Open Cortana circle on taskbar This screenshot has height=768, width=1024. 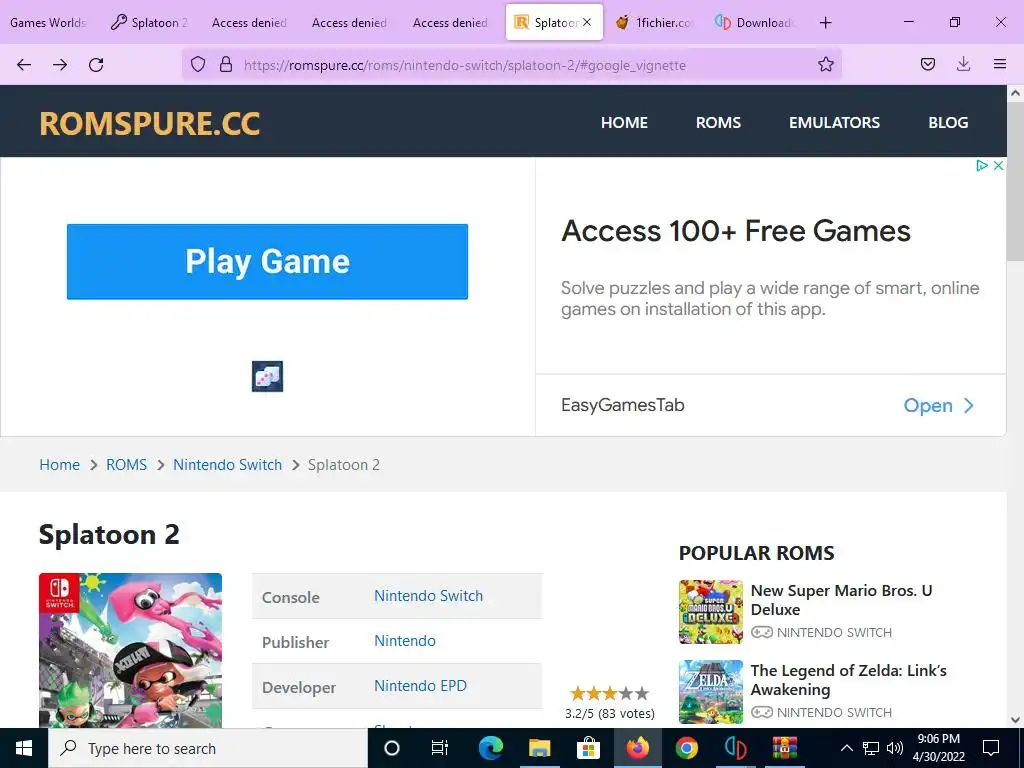[x=392, y=748]
